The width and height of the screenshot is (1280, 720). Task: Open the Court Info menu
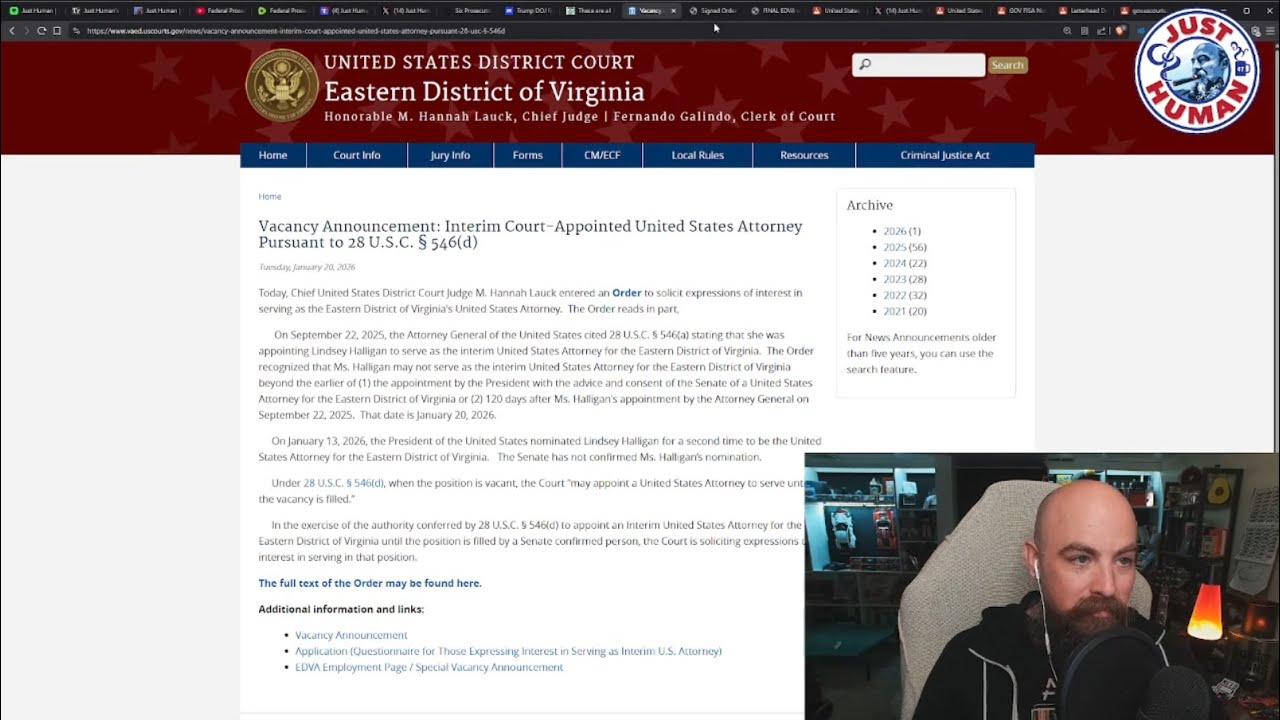tap(357, 155)
